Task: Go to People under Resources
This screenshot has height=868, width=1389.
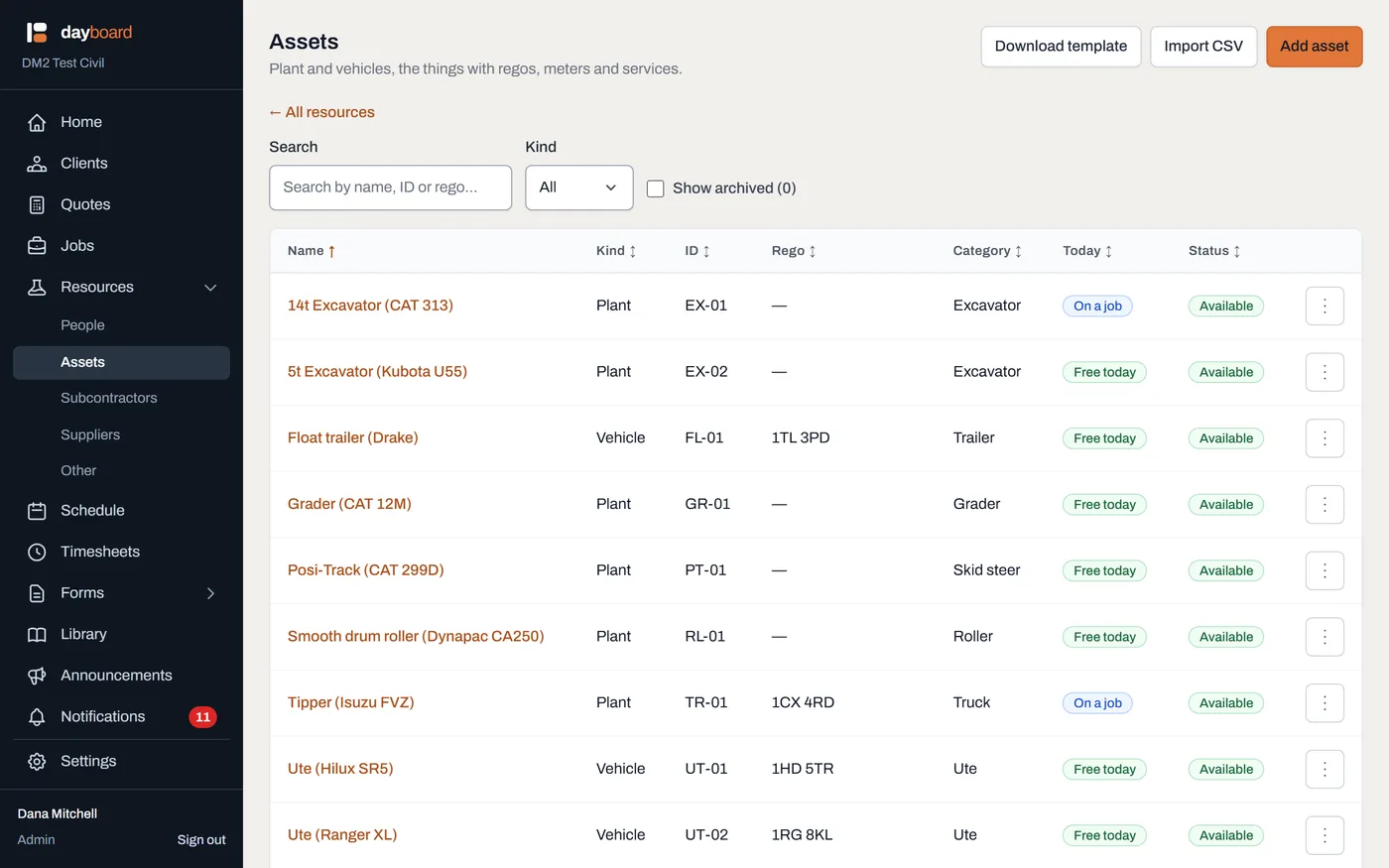Action: click(82, 325)
